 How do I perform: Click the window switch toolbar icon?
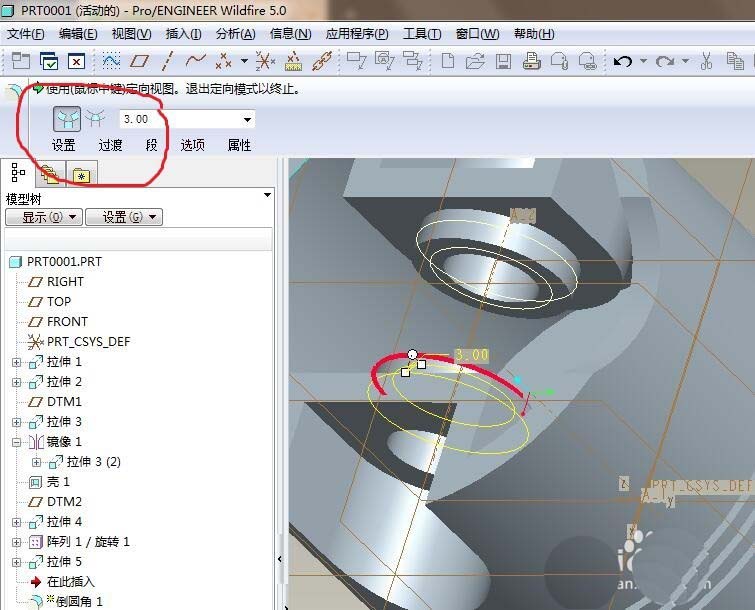[x=21, y=61]
